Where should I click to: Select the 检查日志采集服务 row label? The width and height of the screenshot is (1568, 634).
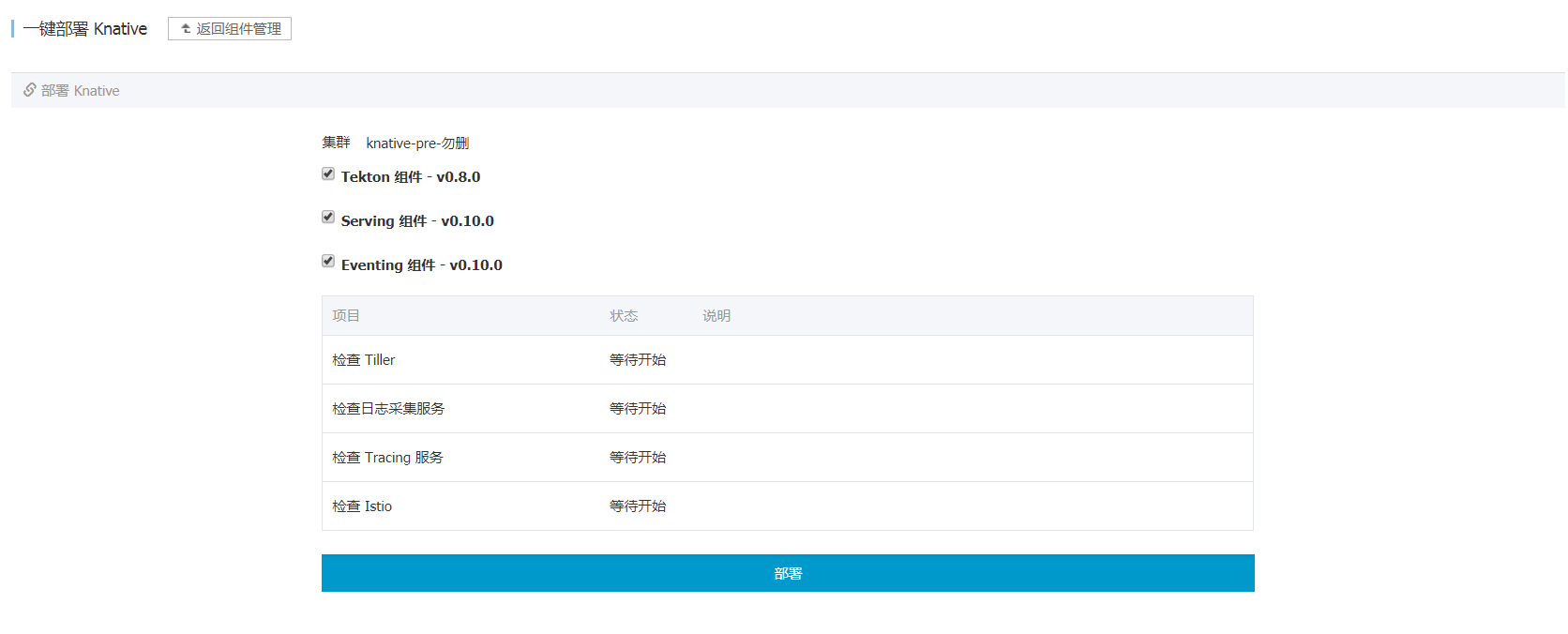(388, 409)
